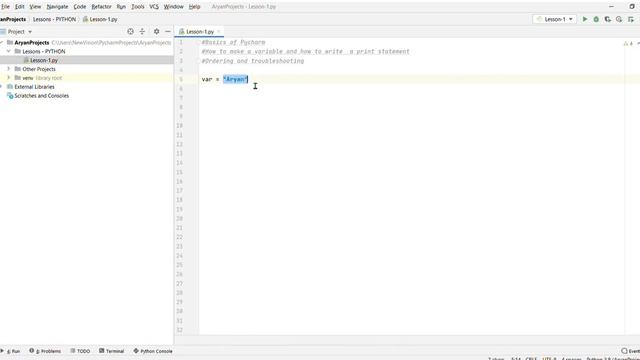640x360 pixels.
Task: Expand the Other Projects folder
Action: coord(9,69)
